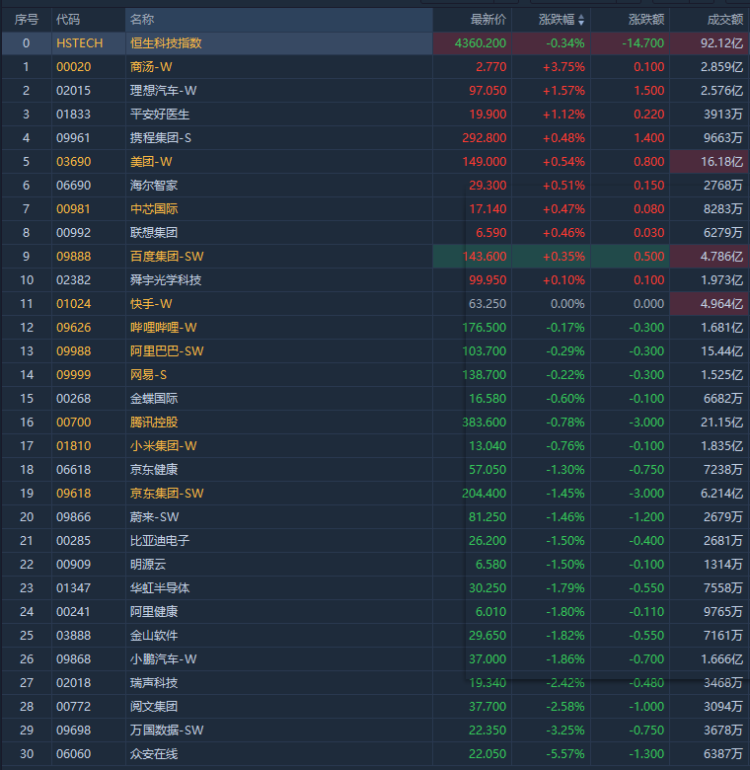This screenshot has width=750, height=770.
Task: Open stock 小鹏汽车-W
Action: [163, 659]
